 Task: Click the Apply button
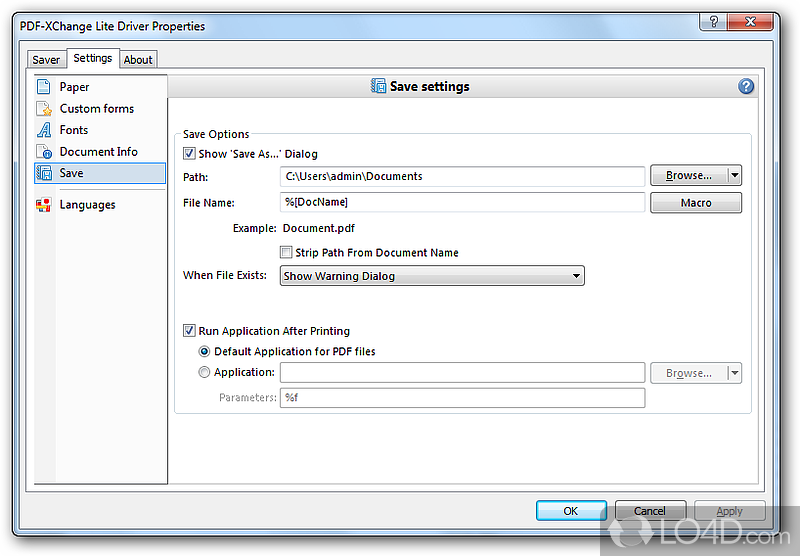pos(729,511)
